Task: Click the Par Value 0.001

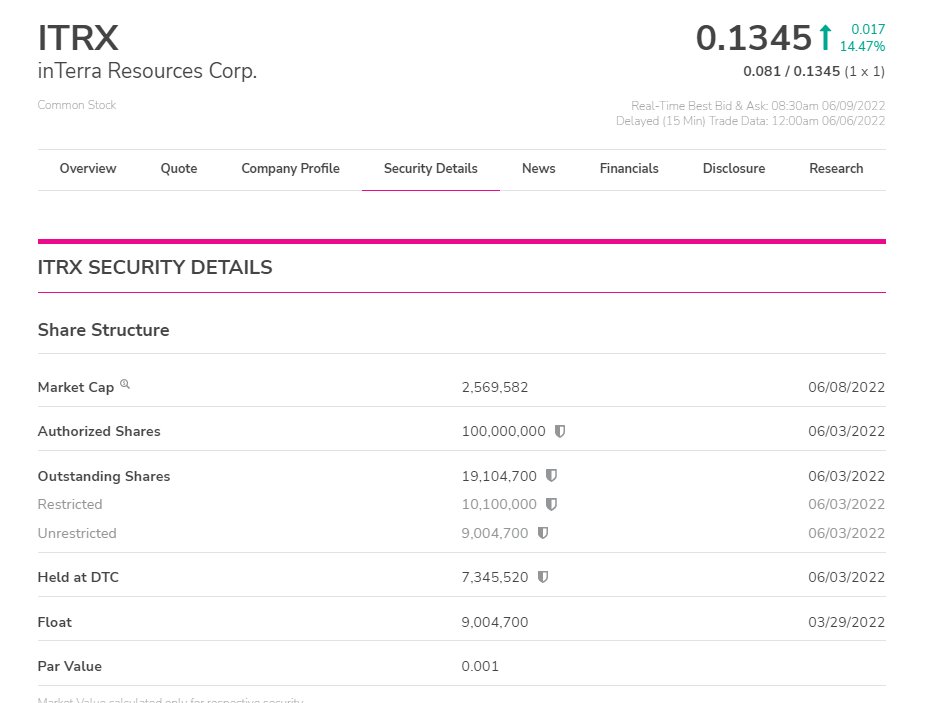Action: [x=480, y=666]
